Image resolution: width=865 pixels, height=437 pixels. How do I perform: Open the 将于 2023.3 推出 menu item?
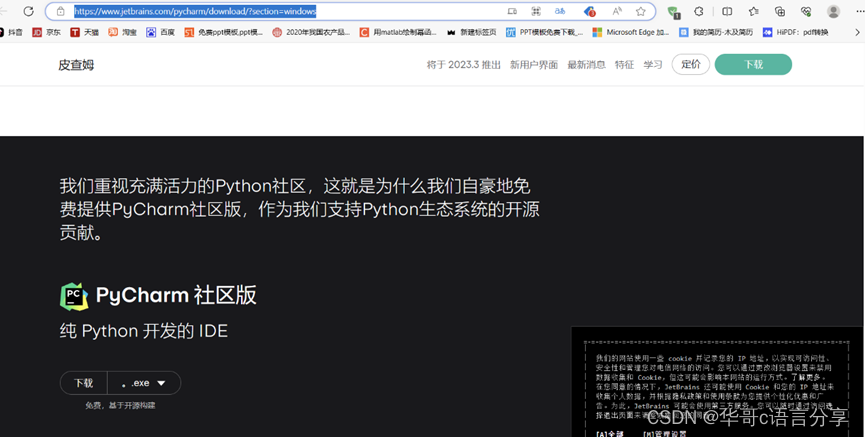pos(463,65)
